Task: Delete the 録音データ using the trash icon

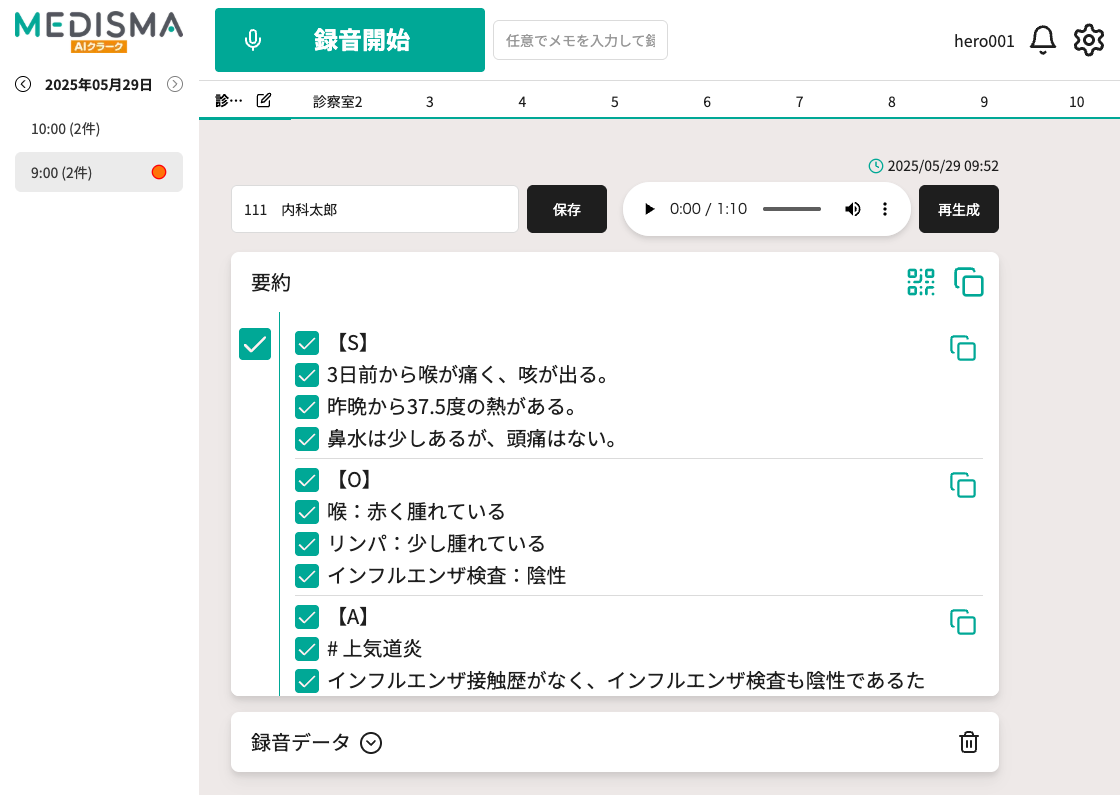Action: point(968,742)
